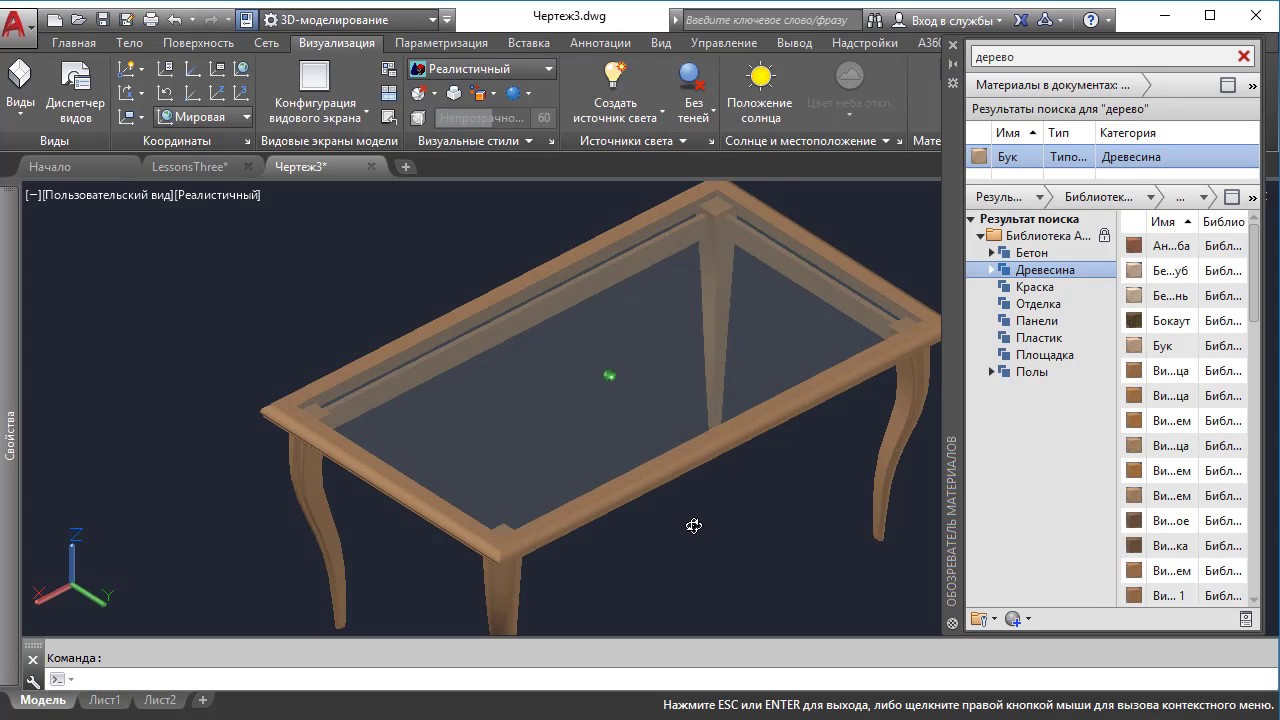Close the Materials Browser palette with X

[x=953, y=46]
